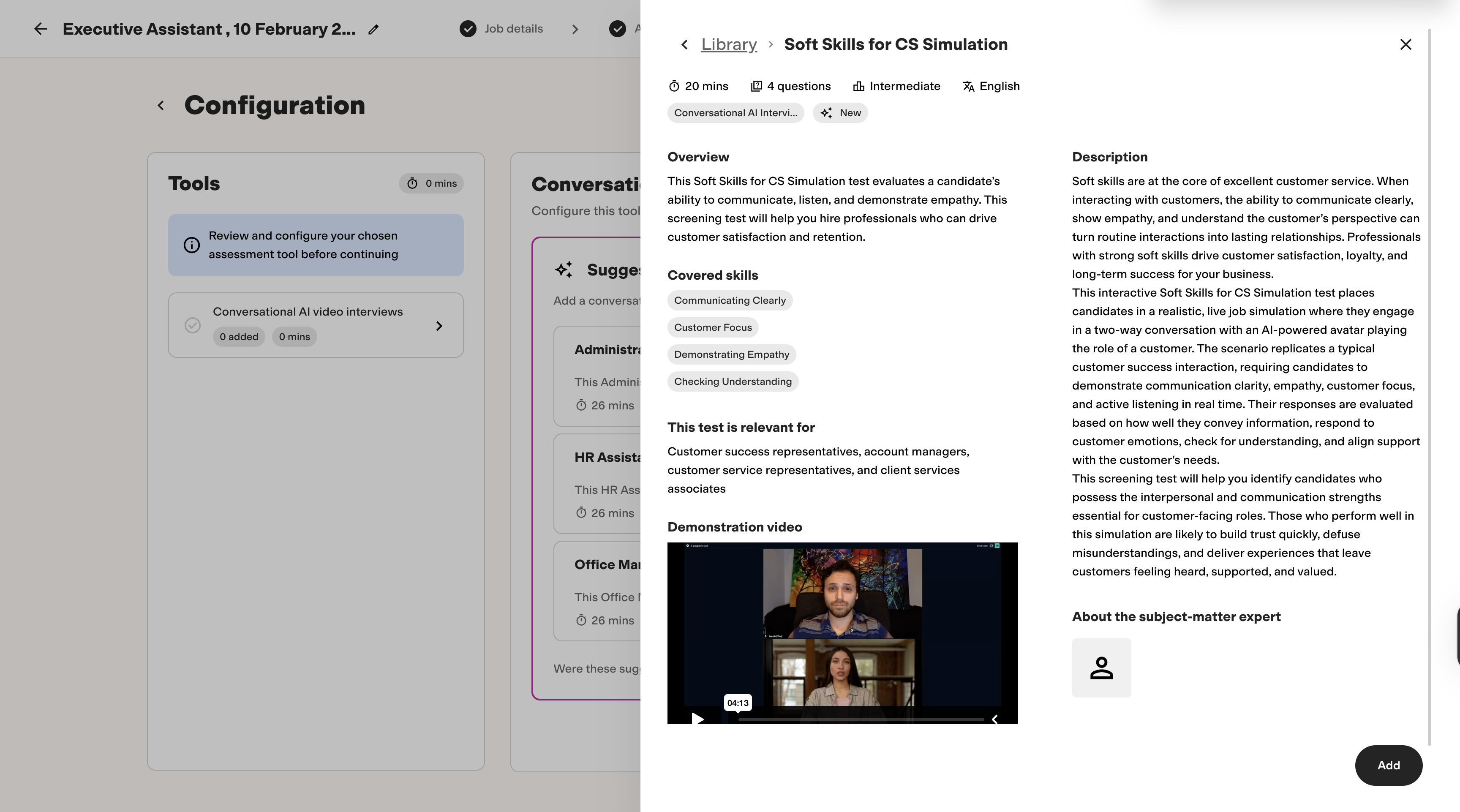Click the 0 mins chip under Conversational AI video interviews
This screenshot has height=812, width=1460.
pos(294,337)
